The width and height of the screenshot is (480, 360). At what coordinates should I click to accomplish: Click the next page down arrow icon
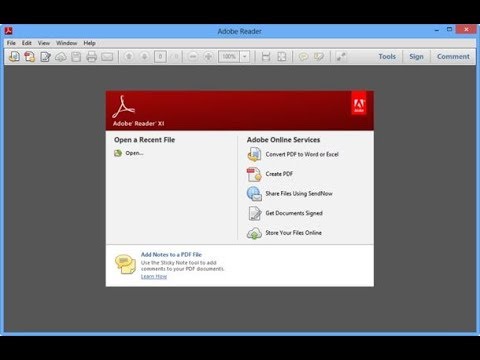click(144, 57)
